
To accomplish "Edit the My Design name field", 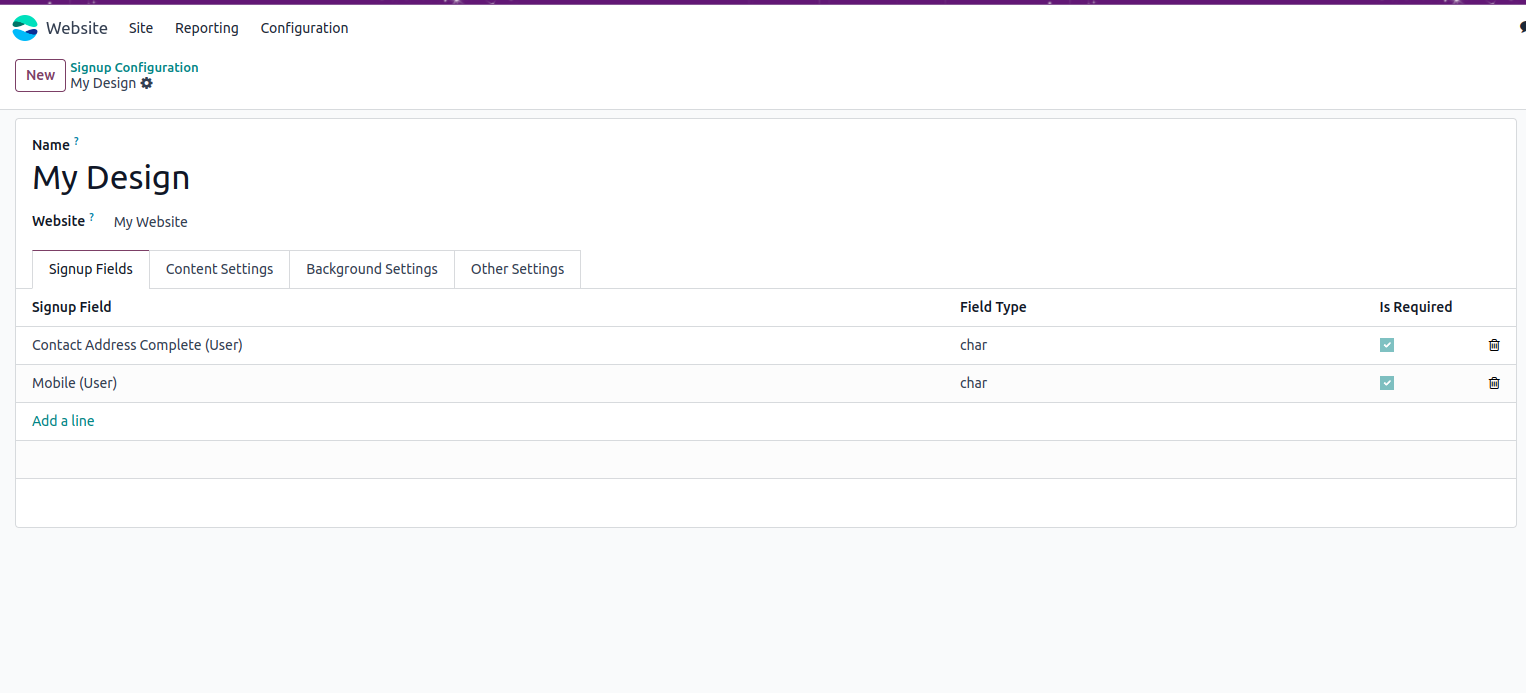I will [111, 178].
